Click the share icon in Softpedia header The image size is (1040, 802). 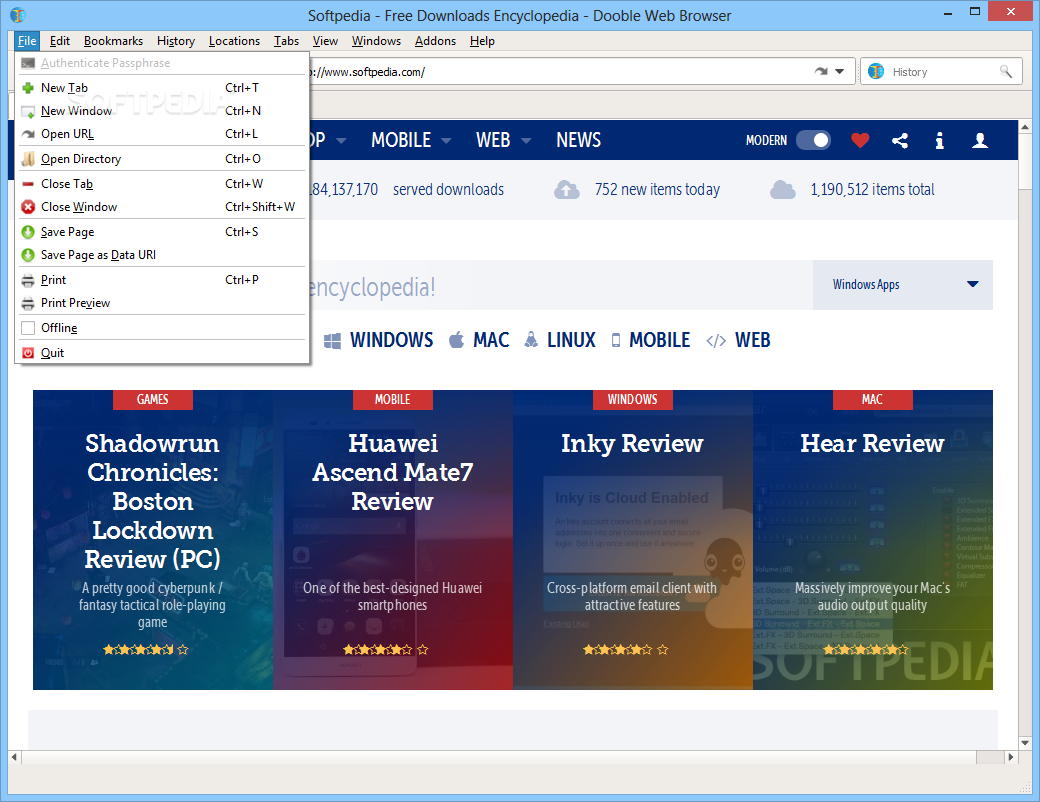[x=900, y=140]
